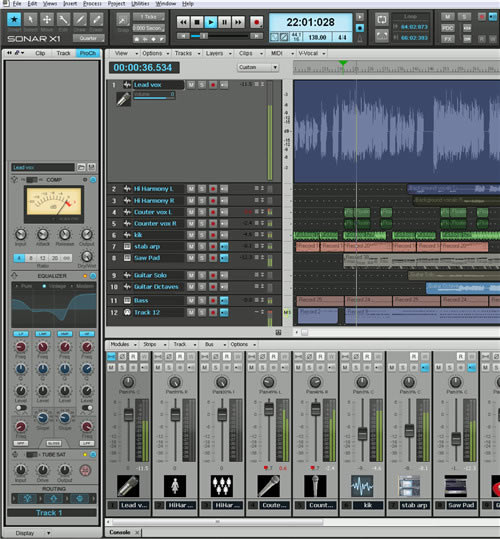Viewport: 500px width, 539px height.
Task: Arm record on the klk track
Action: coord(213,235)
